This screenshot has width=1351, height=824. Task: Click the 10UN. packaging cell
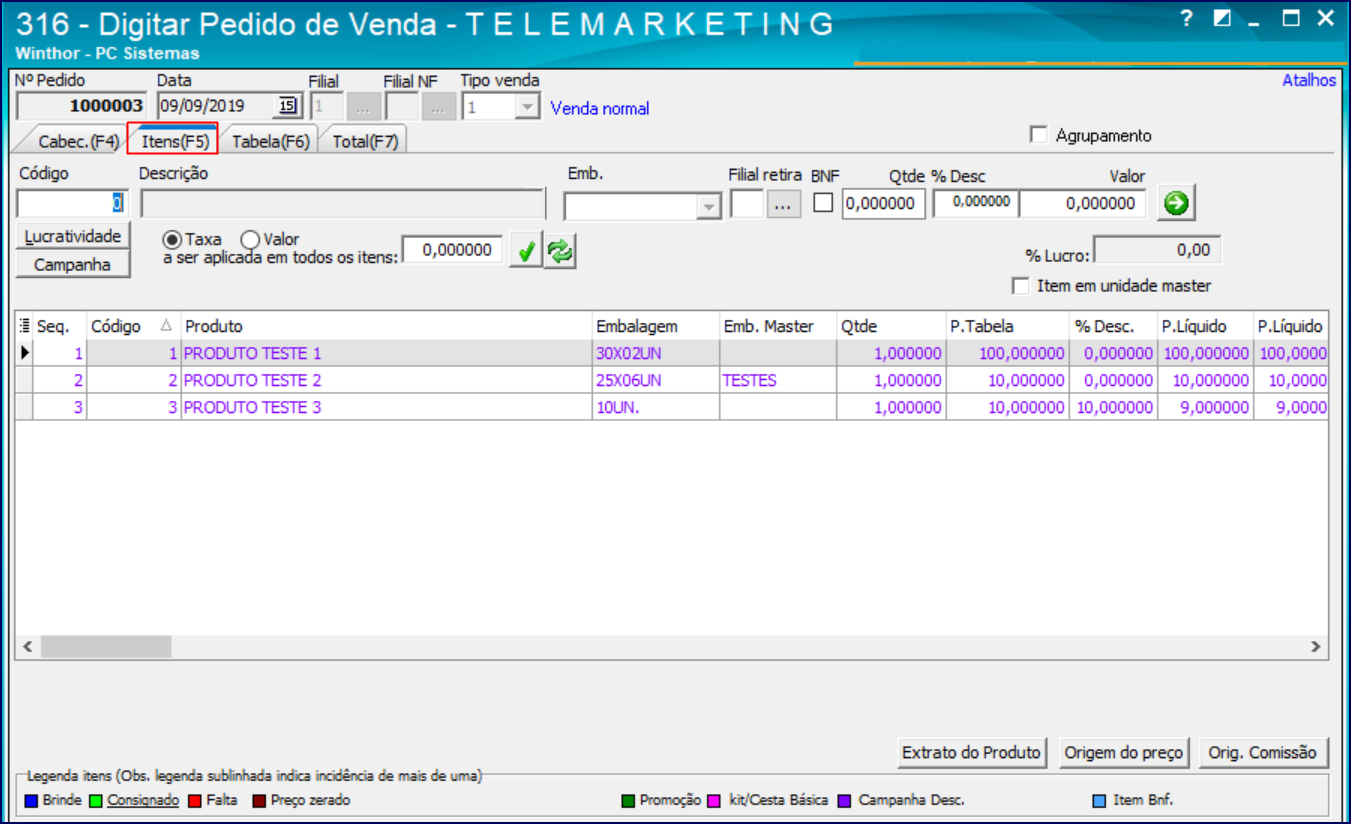click(x=656, y=407)
